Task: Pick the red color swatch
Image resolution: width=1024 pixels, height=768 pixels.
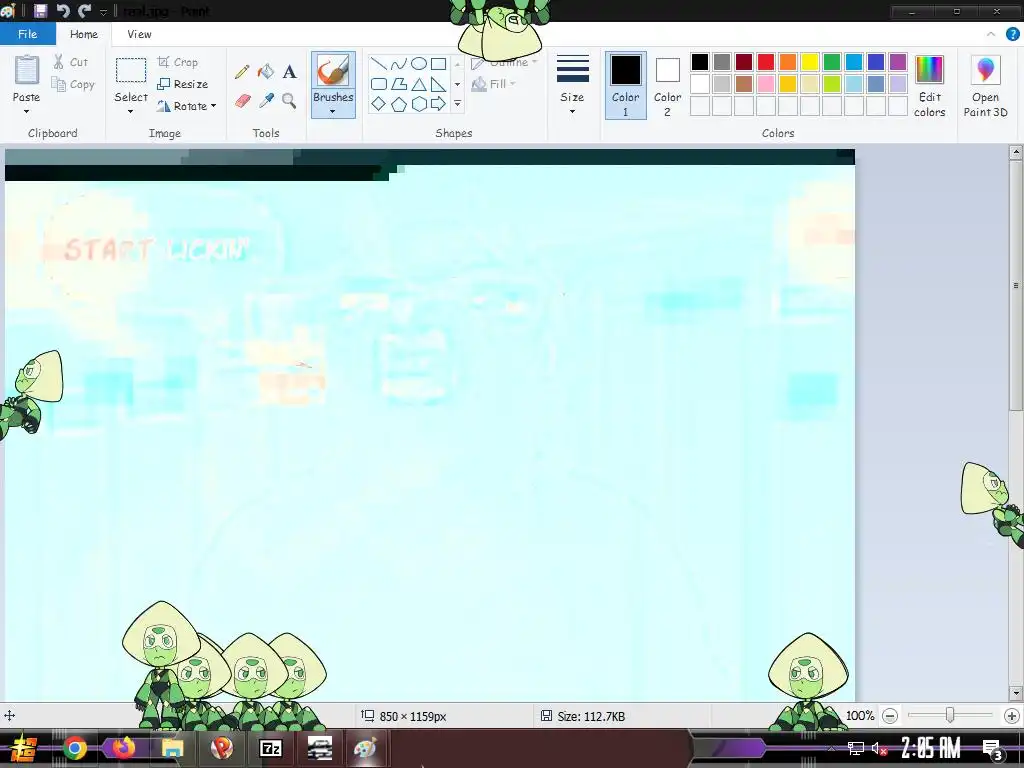Action: [x=765, y=62]
